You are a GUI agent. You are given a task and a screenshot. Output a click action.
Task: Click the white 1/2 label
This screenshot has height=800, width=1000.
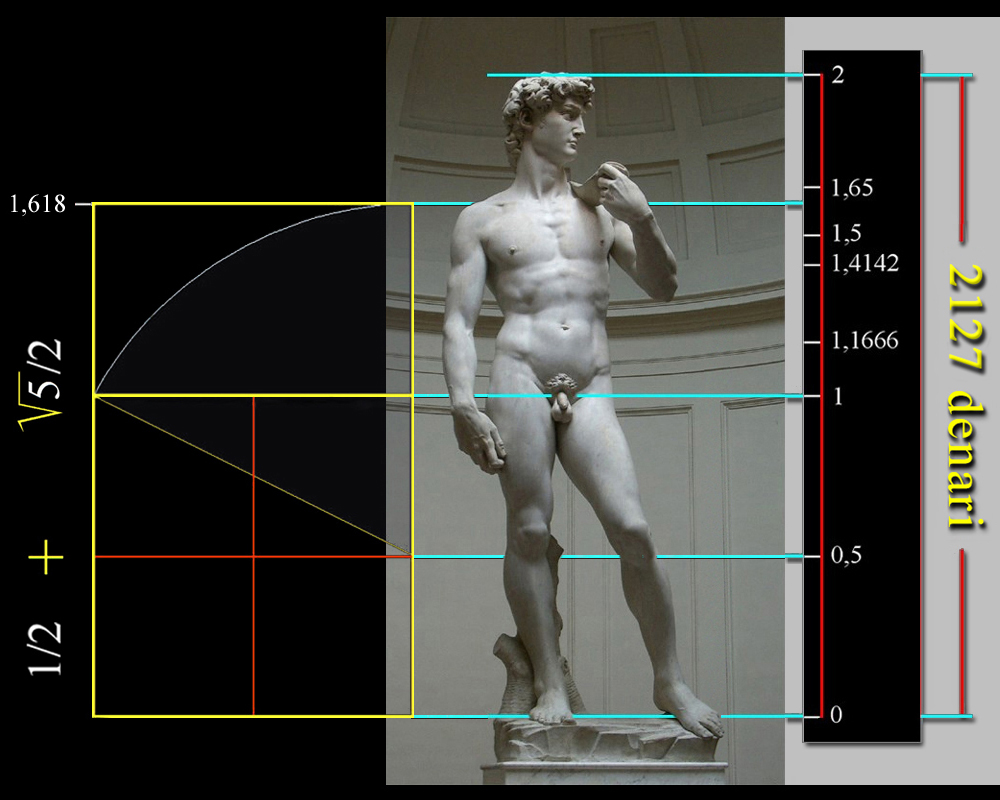(x=46, y=647)
